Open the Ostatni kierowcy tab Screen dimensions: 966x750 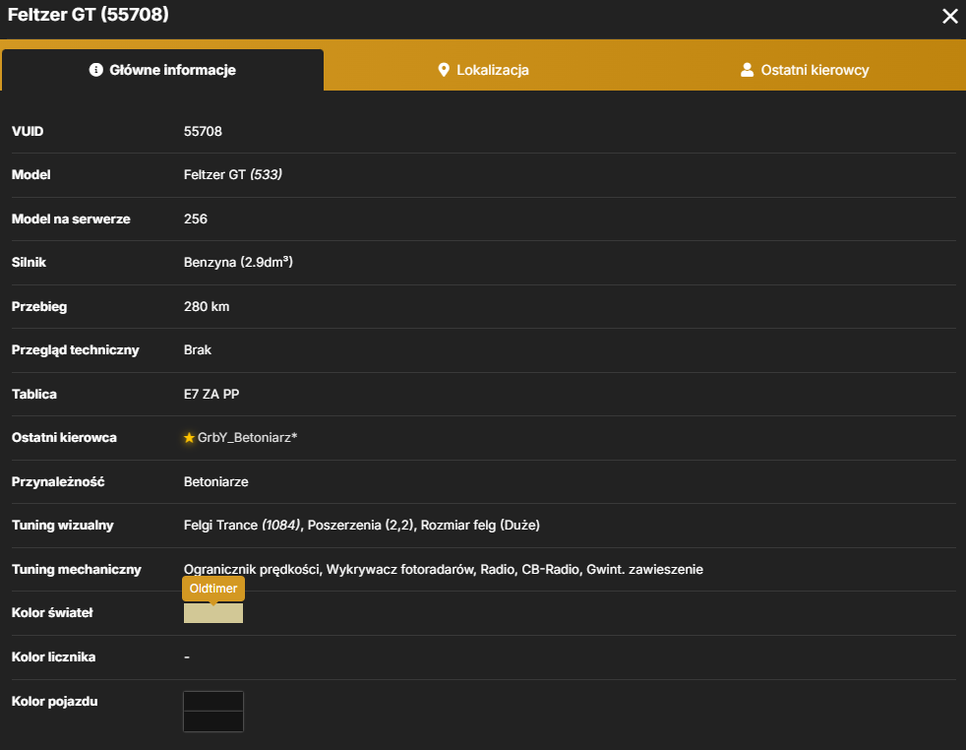point(805,70)
